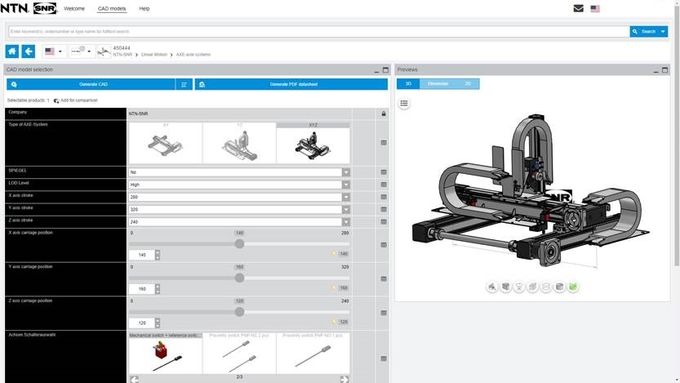Open the preview list menu icon

click(404, 103)
